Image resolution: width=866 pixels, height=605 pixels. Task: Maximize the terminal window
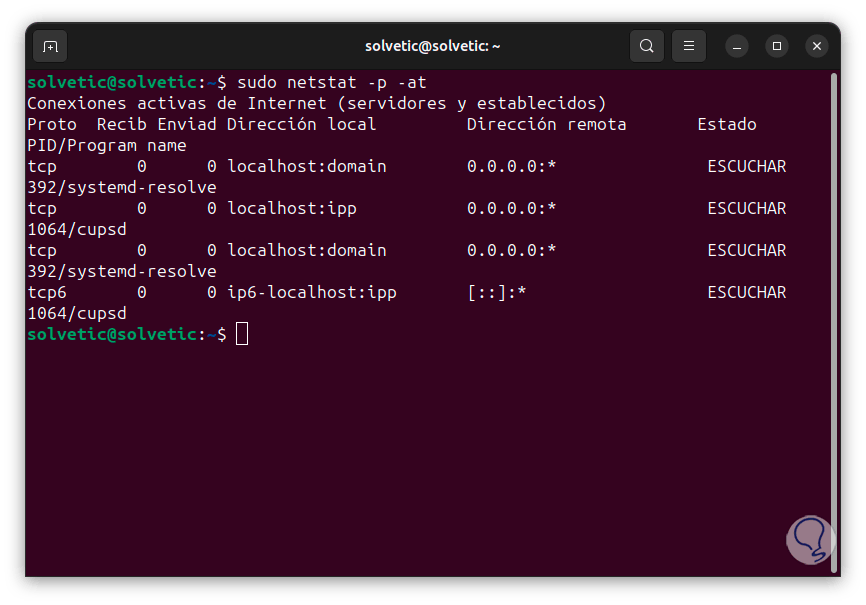tap(777, 46)
